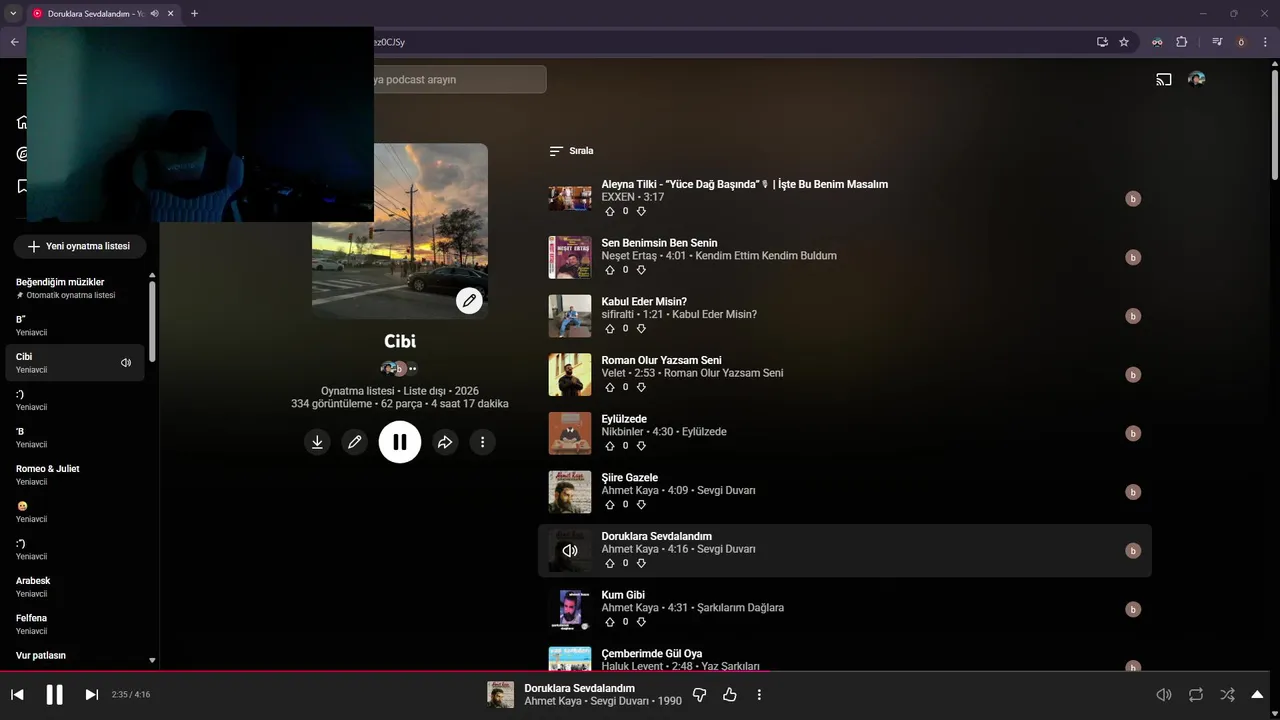1280x720 pixels.
Task: Downvote the Şiire Gazele track
Action: point(641,504)
